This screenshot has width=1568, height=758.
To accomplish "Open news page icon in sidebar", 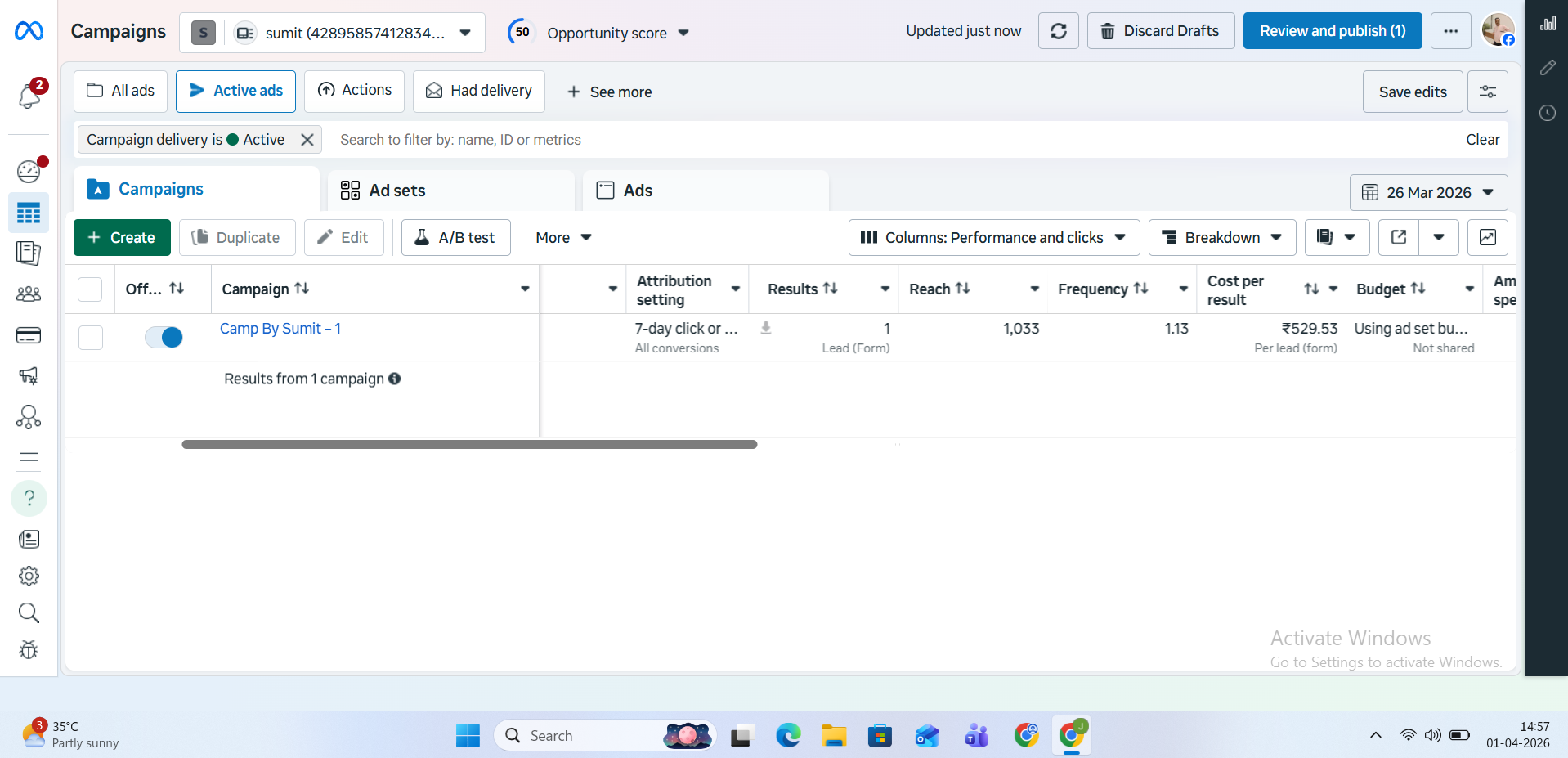I will (x=29, y=539).
